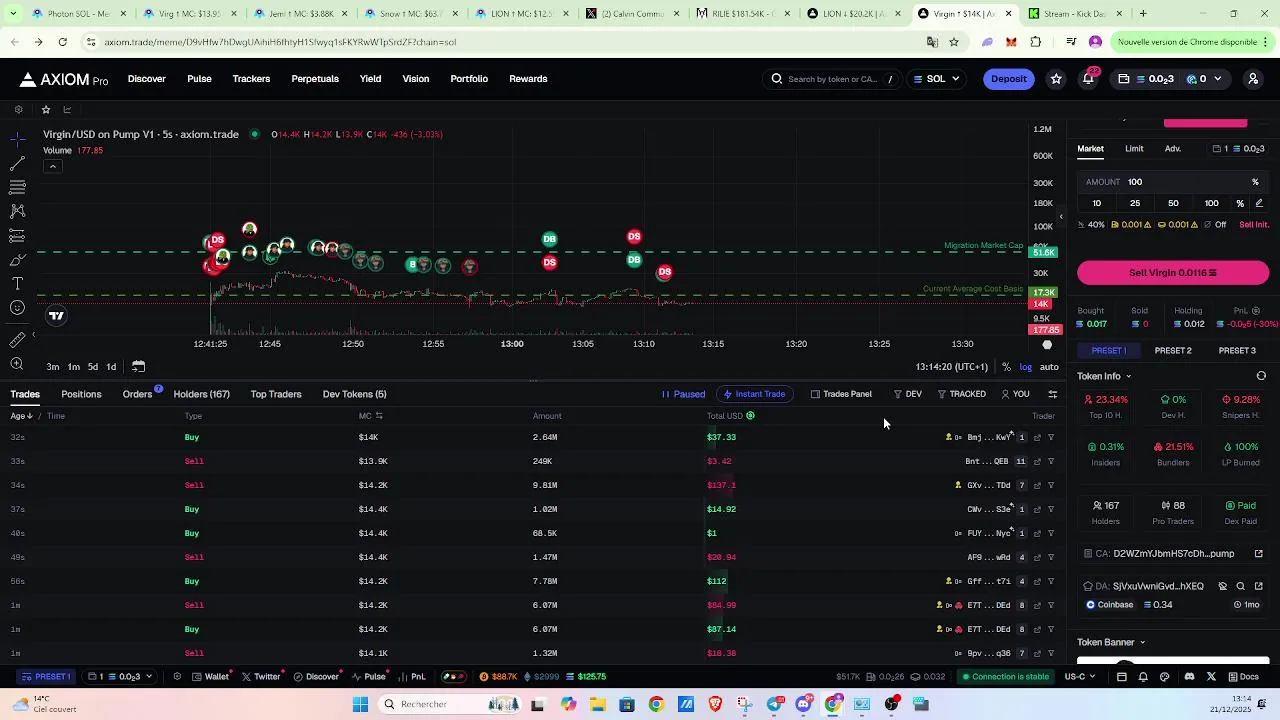The height and width of the screenshot is (720, 1280).
Task: Edit the quick sell percentage presets
Action: [x=1259, y=203]
